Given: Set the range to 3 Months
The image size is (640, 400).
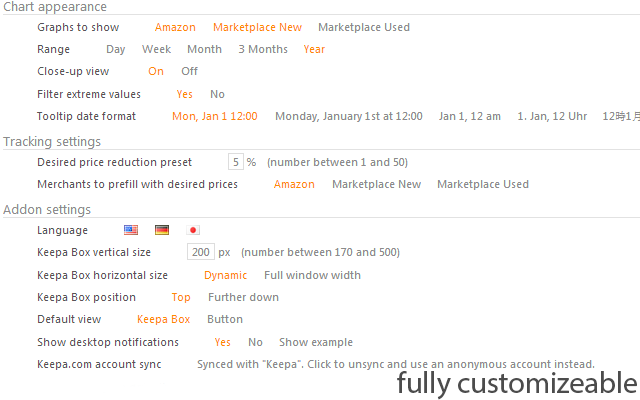Looking at the screenshot, I should pyautogui.click(x=263, y=49).
